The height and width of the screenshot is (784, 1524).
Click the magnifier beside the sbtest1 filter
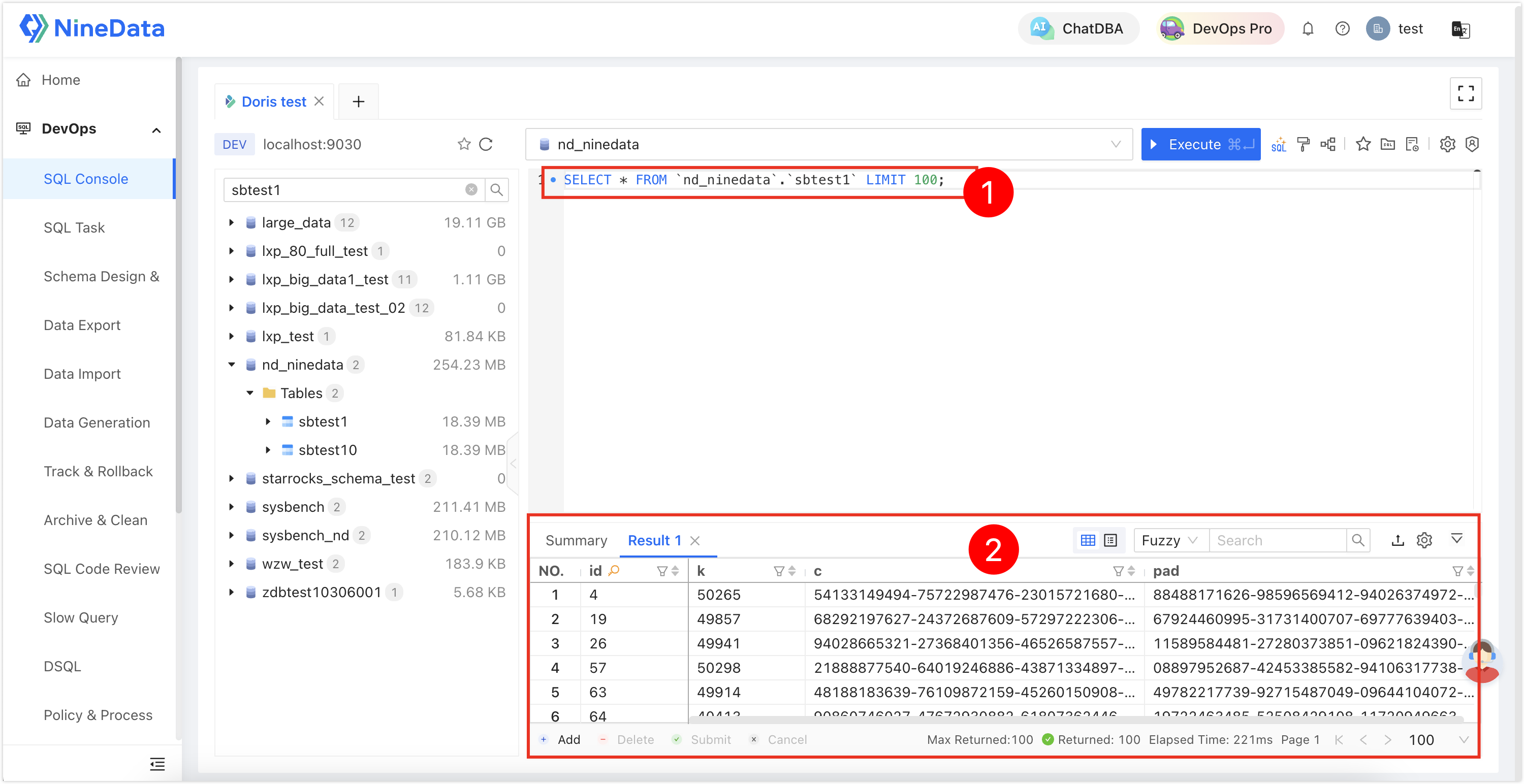click(x=496, y=190)
